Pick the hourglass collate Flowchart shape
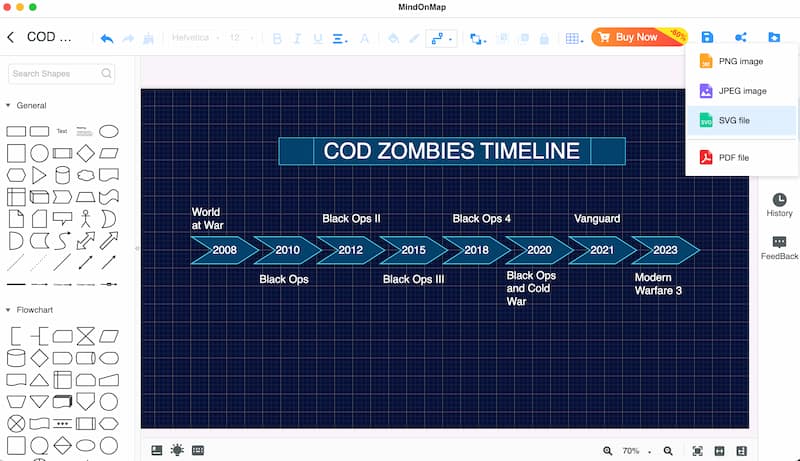800x461 pixels. pyautogui.click(x=86, y=337)
